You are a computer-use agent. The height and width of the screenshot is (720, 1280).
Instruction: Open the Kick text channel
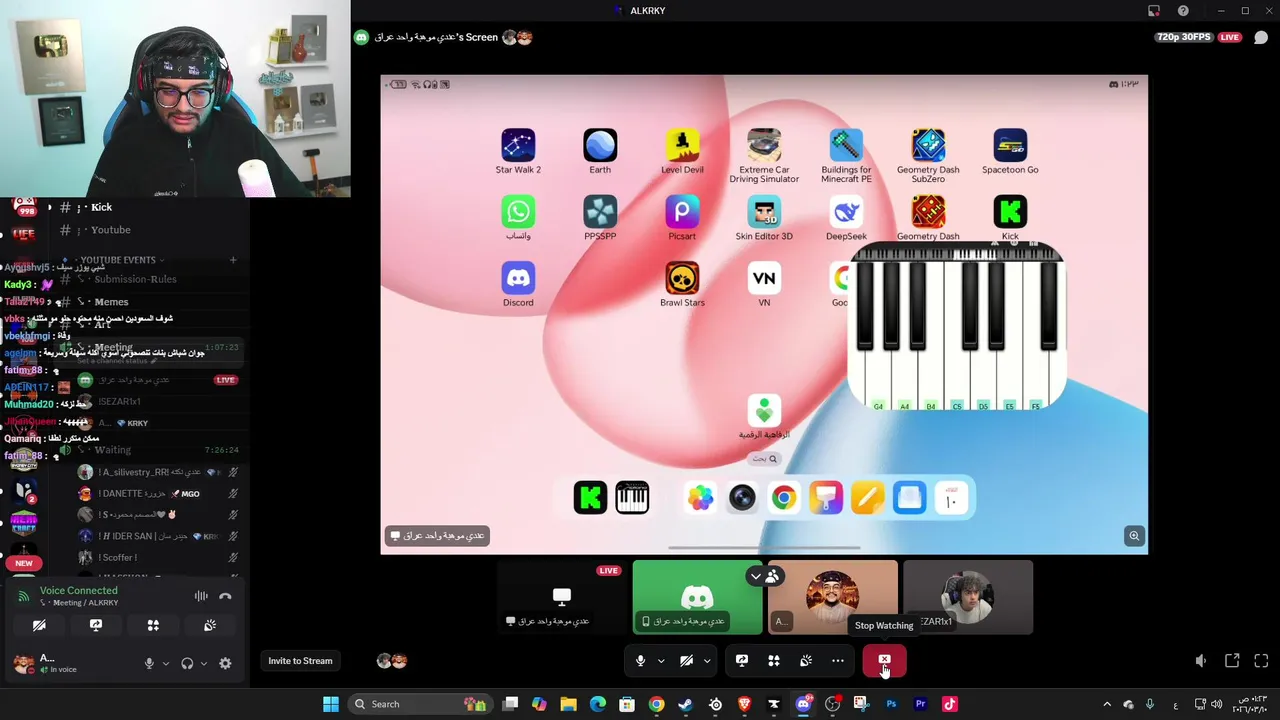[101, 207]
